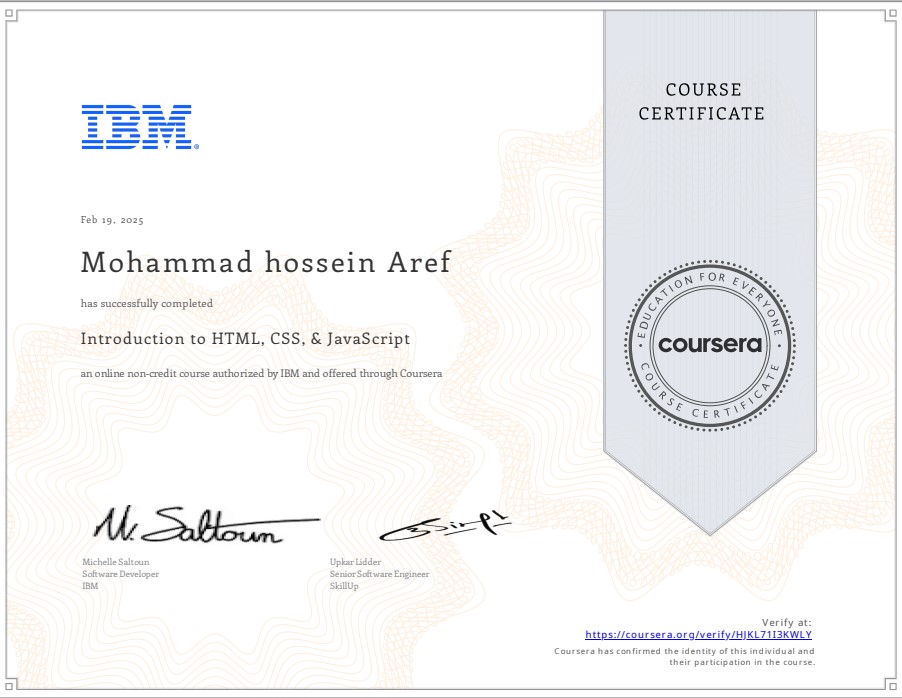Click the IBM logo
The height and width of the screenshot is (698, 902).
pos(140,127)
